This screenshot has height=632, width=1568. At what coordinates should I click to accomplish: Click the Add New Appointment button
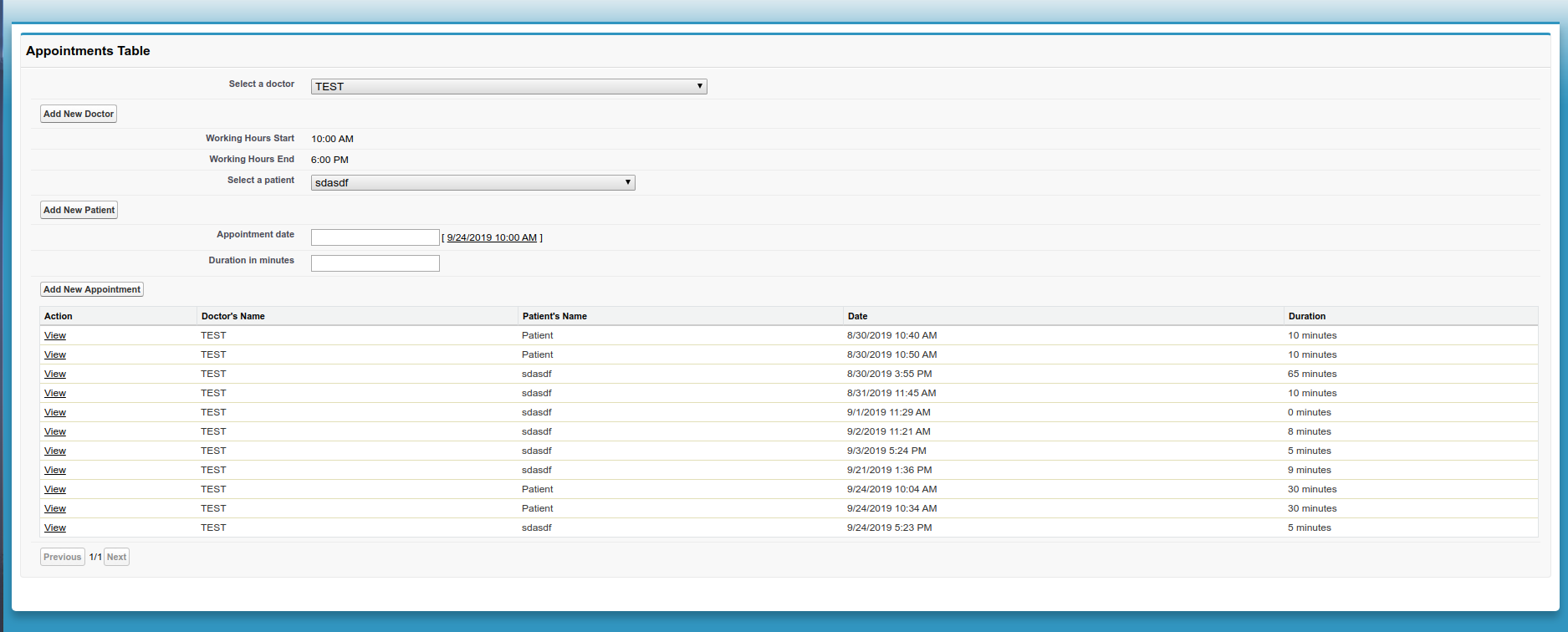pyautogui.click(x=92, y=289)
